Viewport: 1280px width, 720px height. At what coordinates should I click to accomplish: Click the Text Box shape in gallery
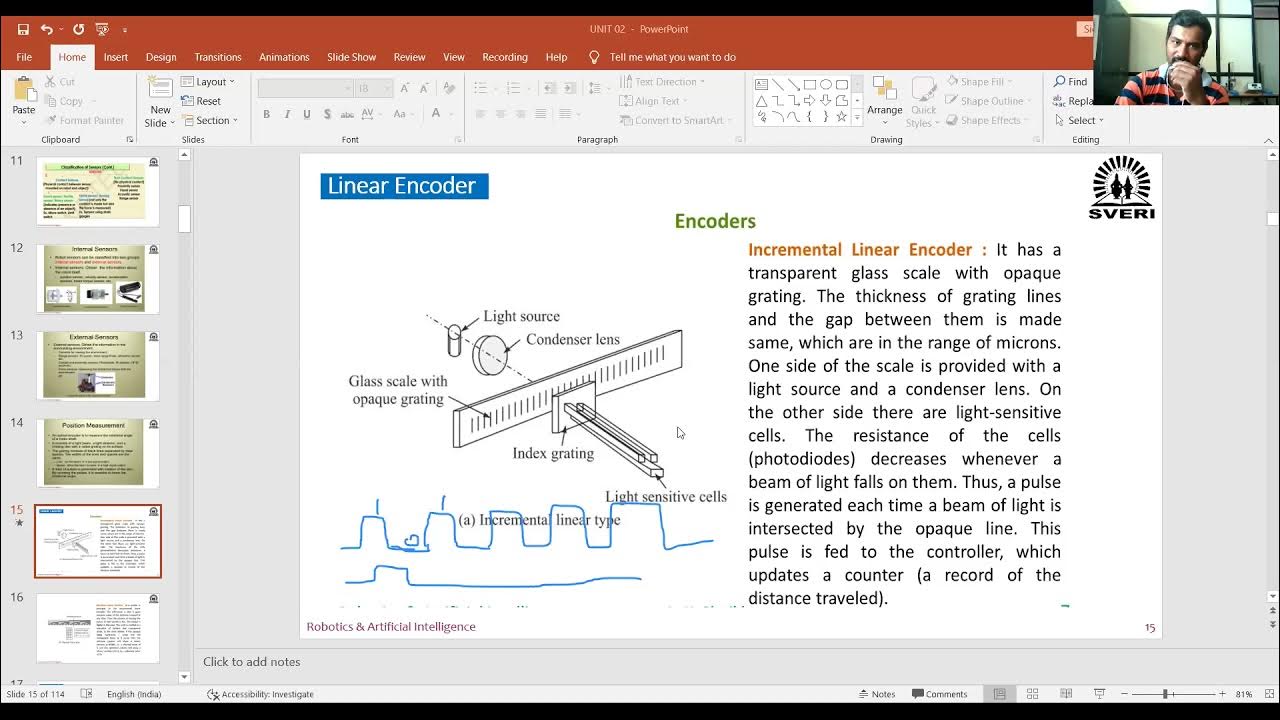762,85
